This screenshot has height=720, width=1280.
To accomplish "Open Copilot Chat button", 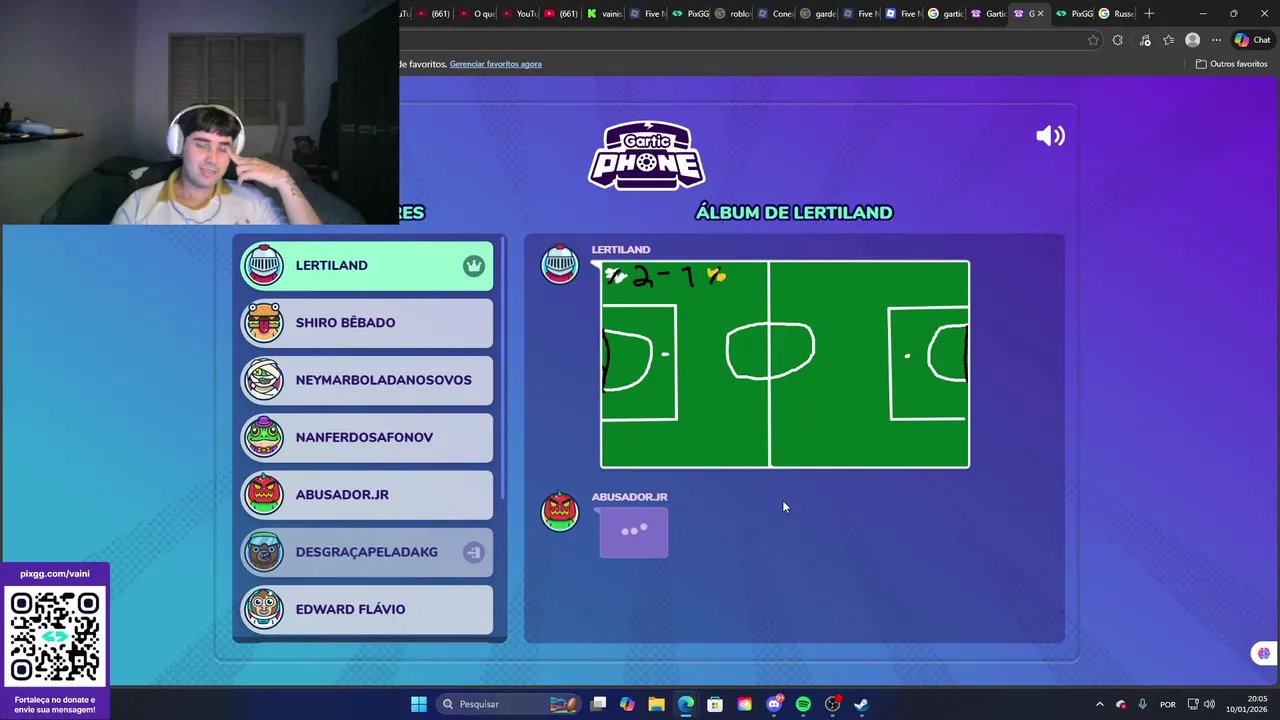I will [x=1252, y=40].
